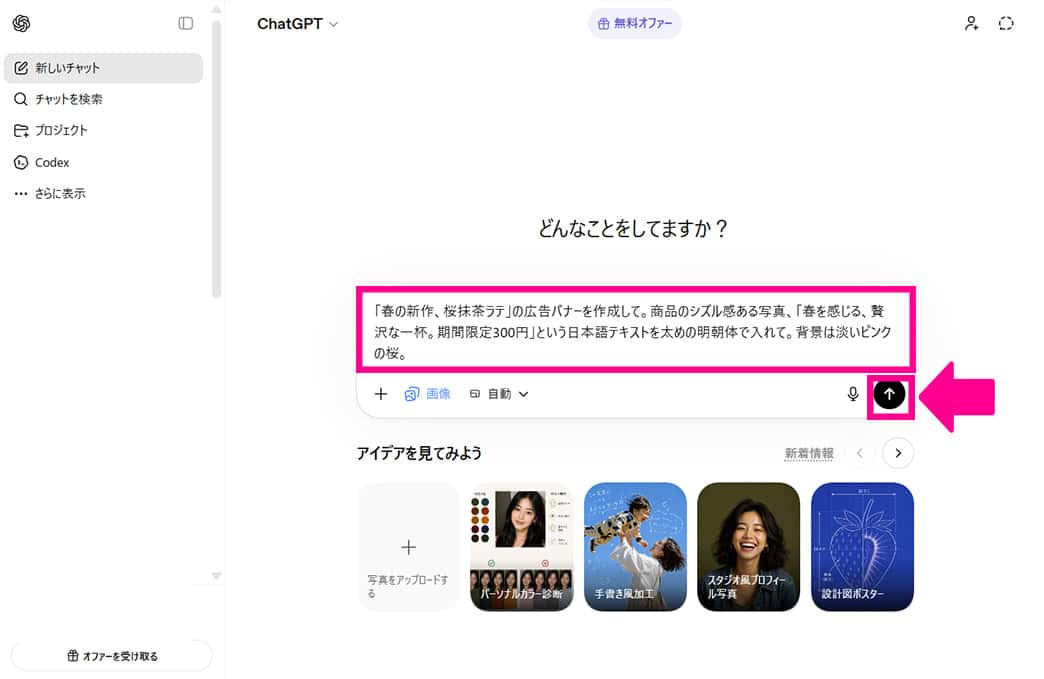Start a new chat via 新しいチャット

[103, 68]
